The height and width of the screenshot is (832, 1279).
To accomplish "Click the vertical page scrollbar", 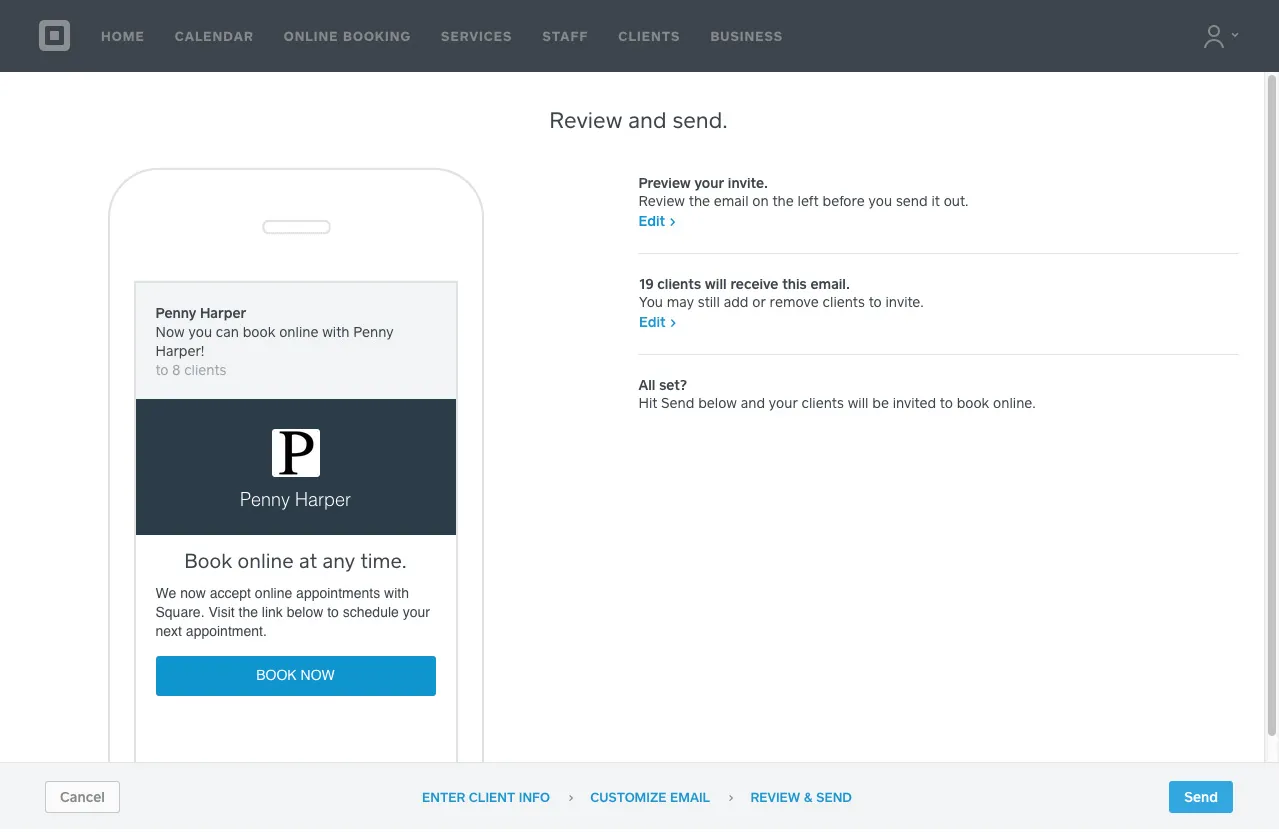I will coord(1272,400).
